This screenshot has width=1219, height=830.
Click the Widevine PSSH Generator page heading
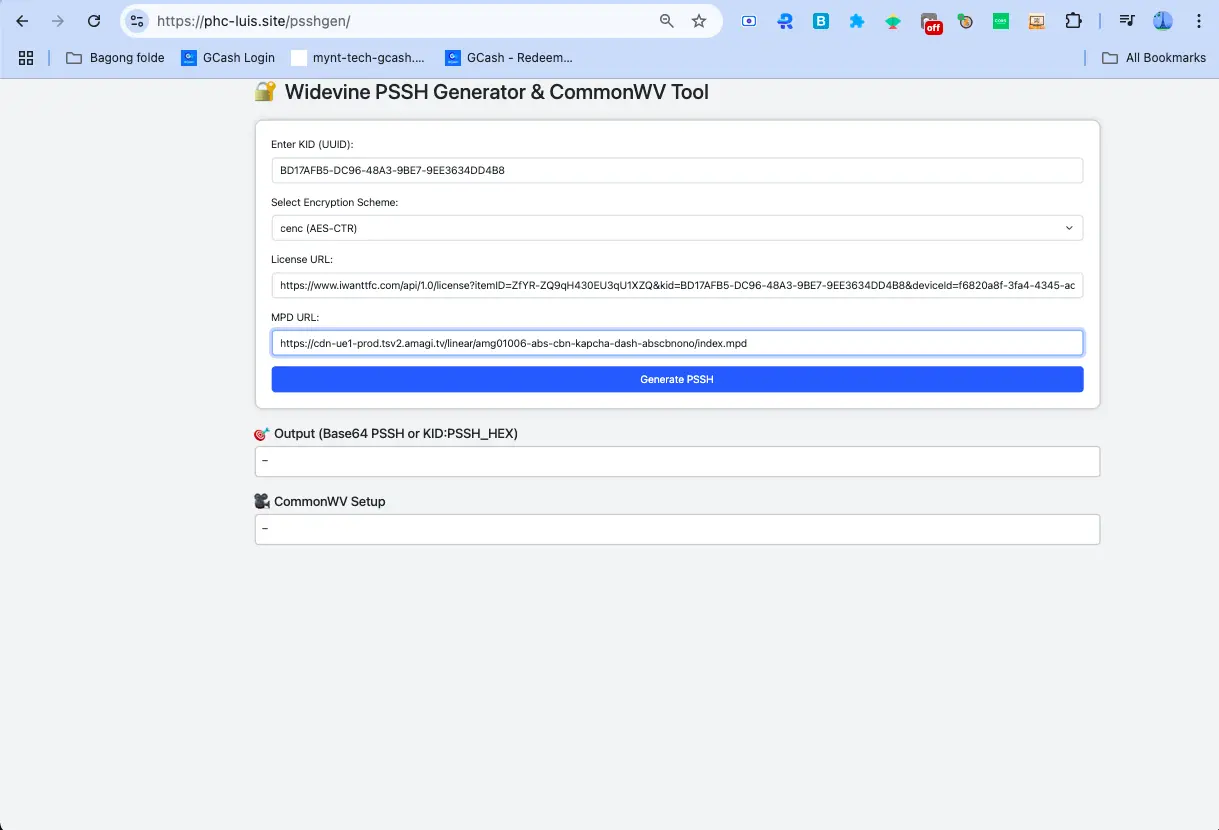[482, 92]
